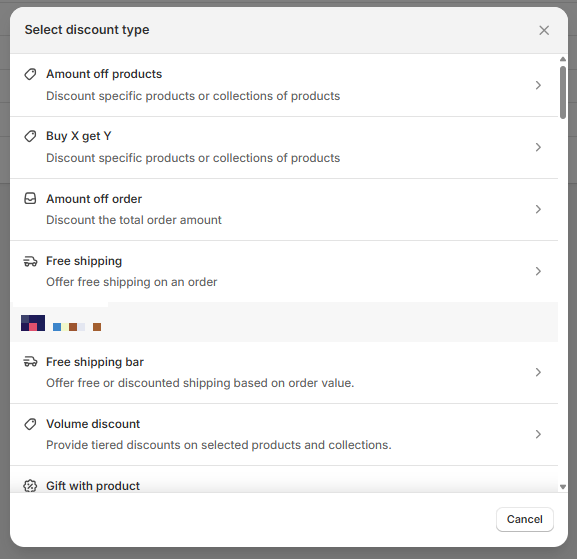Click 'Discount the total order amount' description
The width and height of the screenshot is (577, 559).
134,220
